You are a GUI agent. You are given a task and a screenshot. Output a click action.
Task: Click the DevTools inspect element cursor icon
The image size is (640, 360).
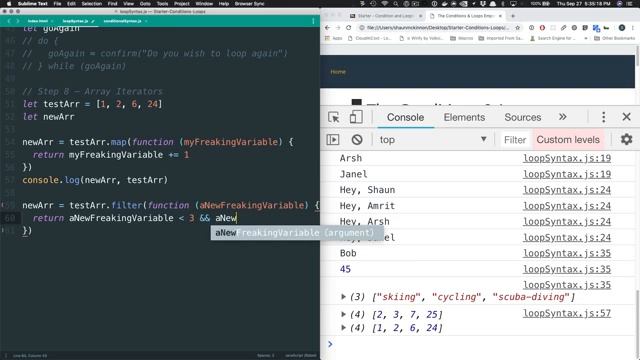(x=334, y=117)
